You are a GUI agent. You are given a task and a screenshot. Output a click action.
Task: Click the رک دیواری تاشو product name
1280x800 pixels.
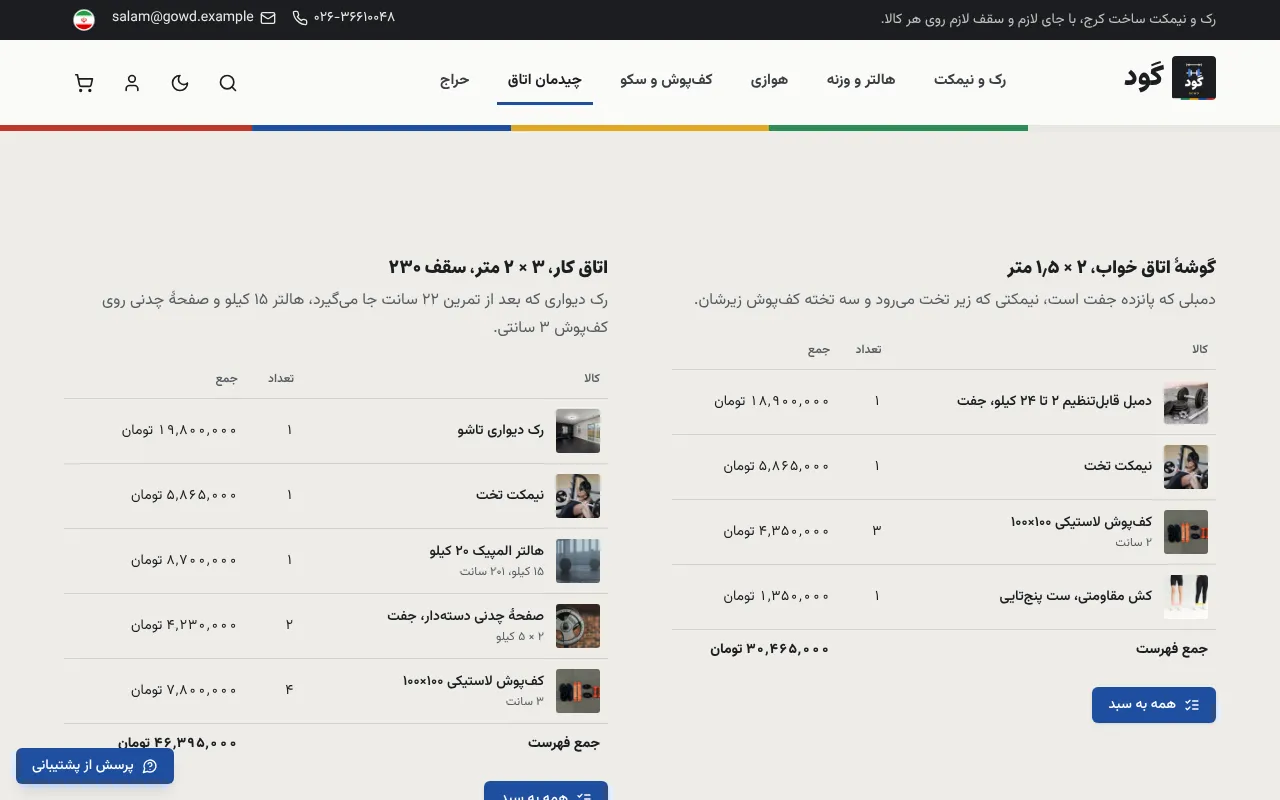pyautogui.click(x=501, y=430)
